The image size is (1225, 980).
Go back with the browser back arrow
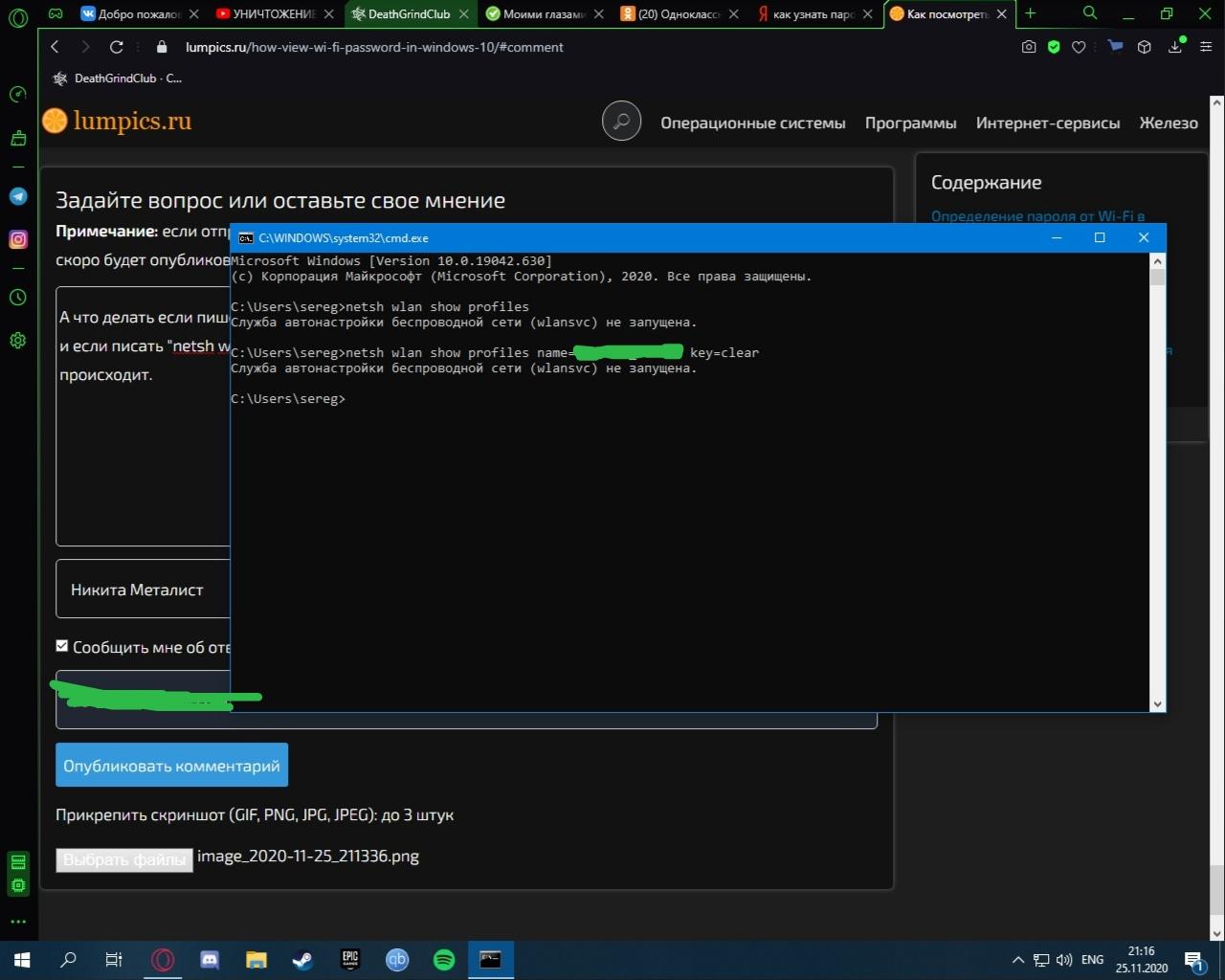tap(55, 47)
